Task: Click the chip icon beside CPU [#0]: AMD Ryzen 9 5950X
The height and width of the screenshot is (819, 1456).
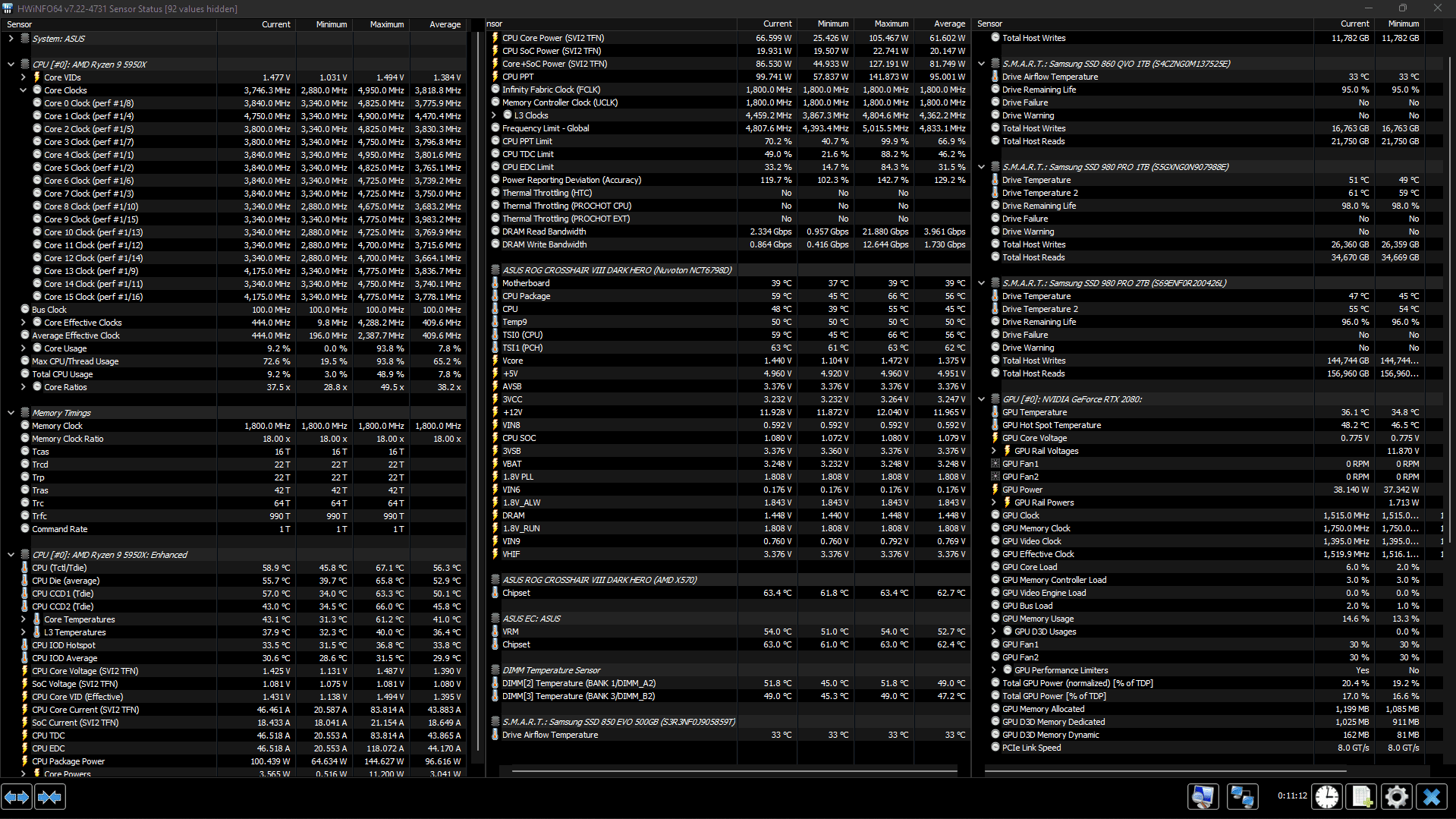Action: point(25,65)
